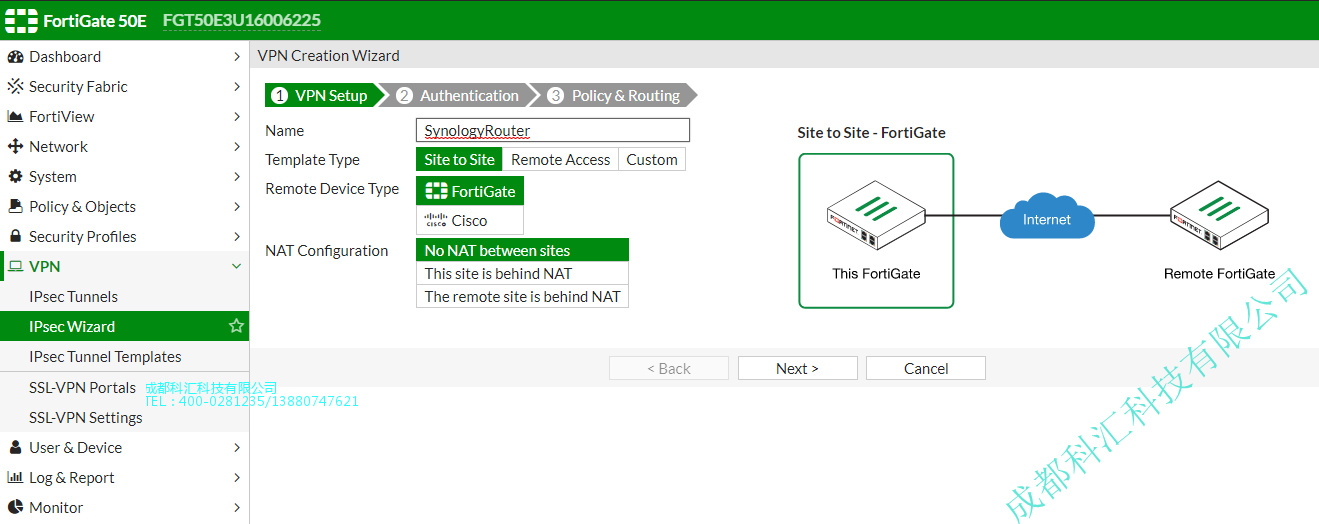Expand the FortiView chevron
This screenshot has width=1319, height=524.
click(x=237, y=117)
